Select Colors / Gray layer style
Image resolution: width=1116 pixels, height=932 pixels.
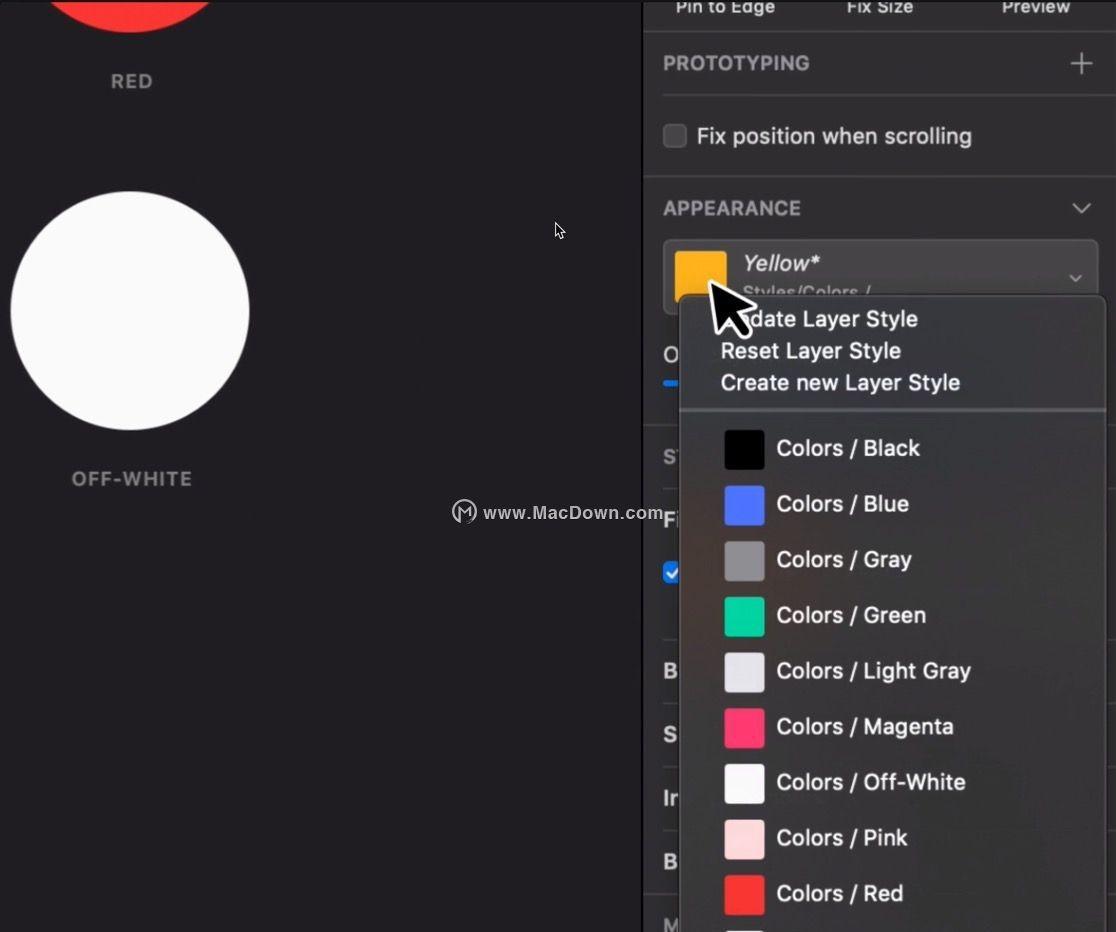click(x=893, y=560)
